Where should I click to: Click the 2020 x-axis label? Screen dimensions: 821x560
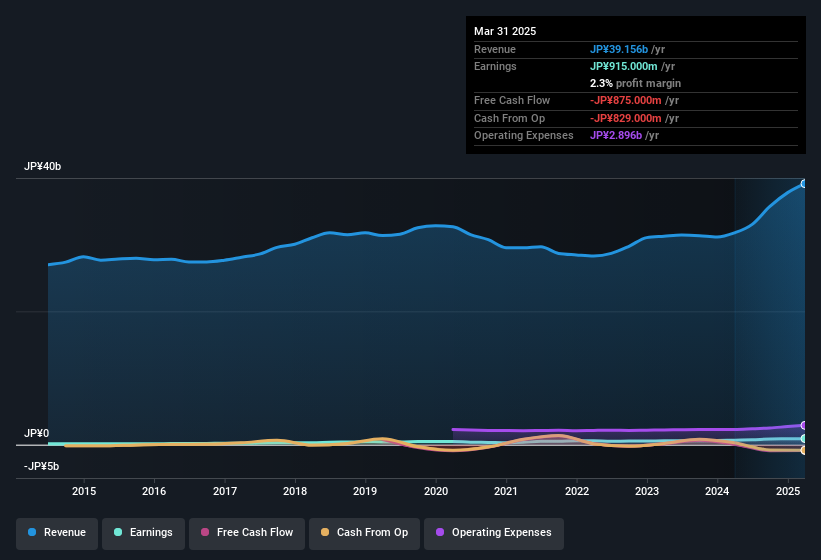(436, 491)
